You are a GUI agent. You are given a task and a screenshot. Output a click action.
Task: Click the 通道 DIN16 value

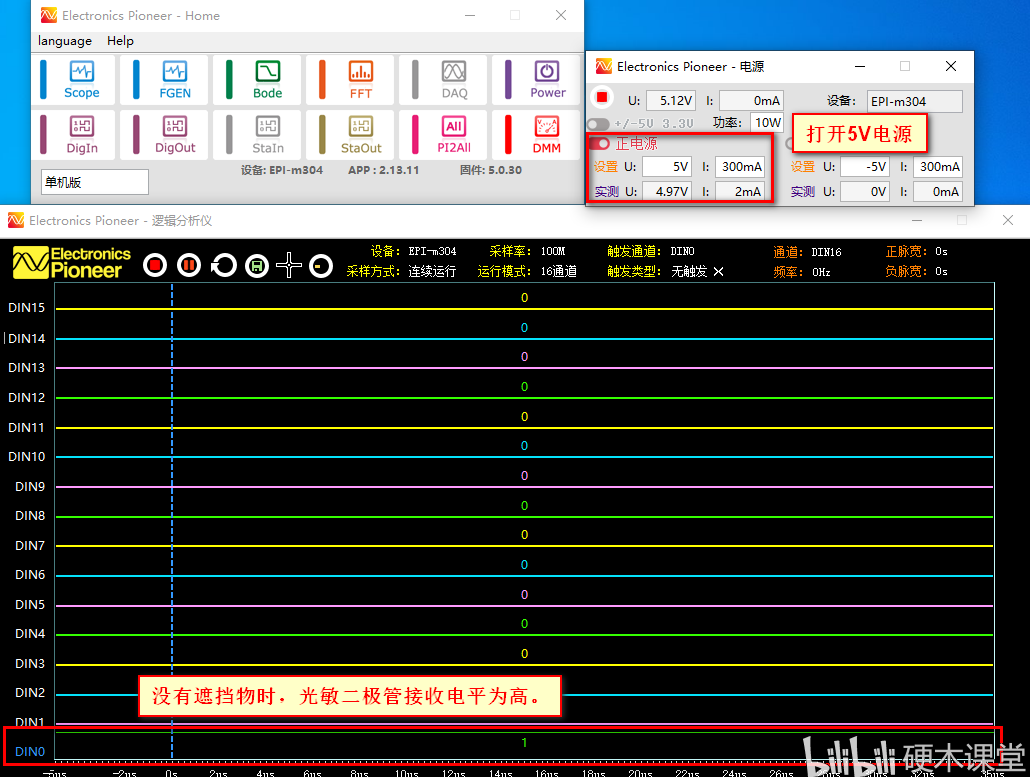[x=826, y=252]
